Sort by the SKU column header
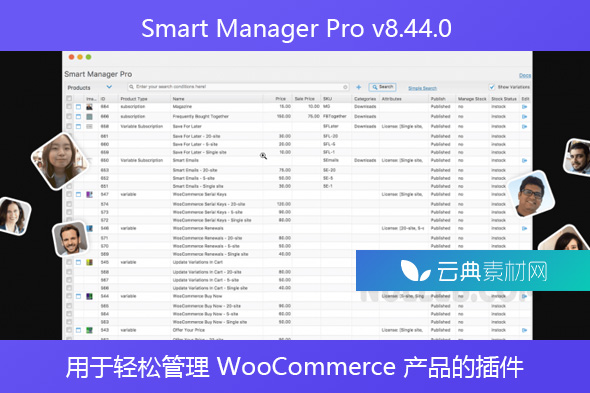 coord(327,99)
